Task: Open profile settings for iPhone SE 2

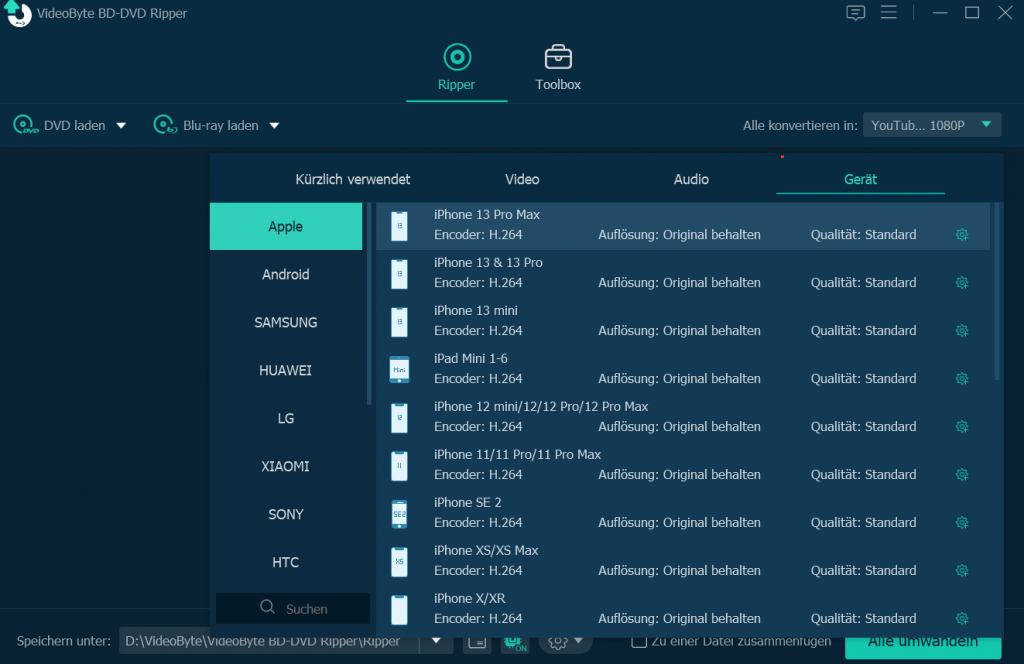Action: coord(961,523)
